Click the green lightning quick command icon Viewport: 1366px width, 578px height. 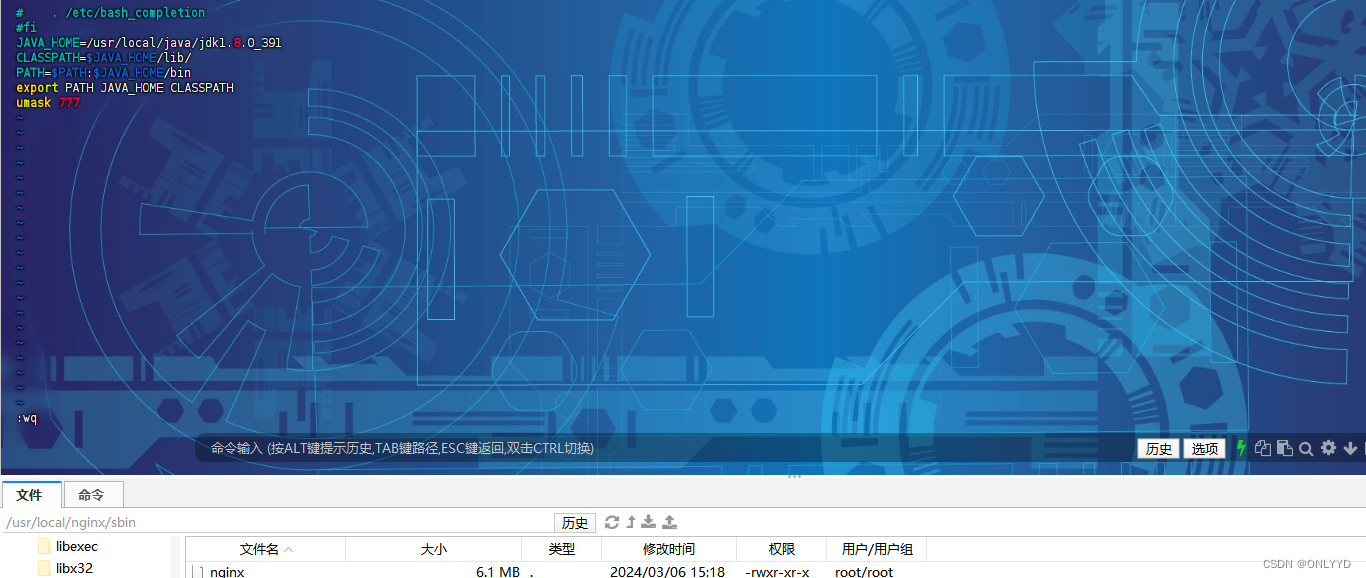(1241, 448)
